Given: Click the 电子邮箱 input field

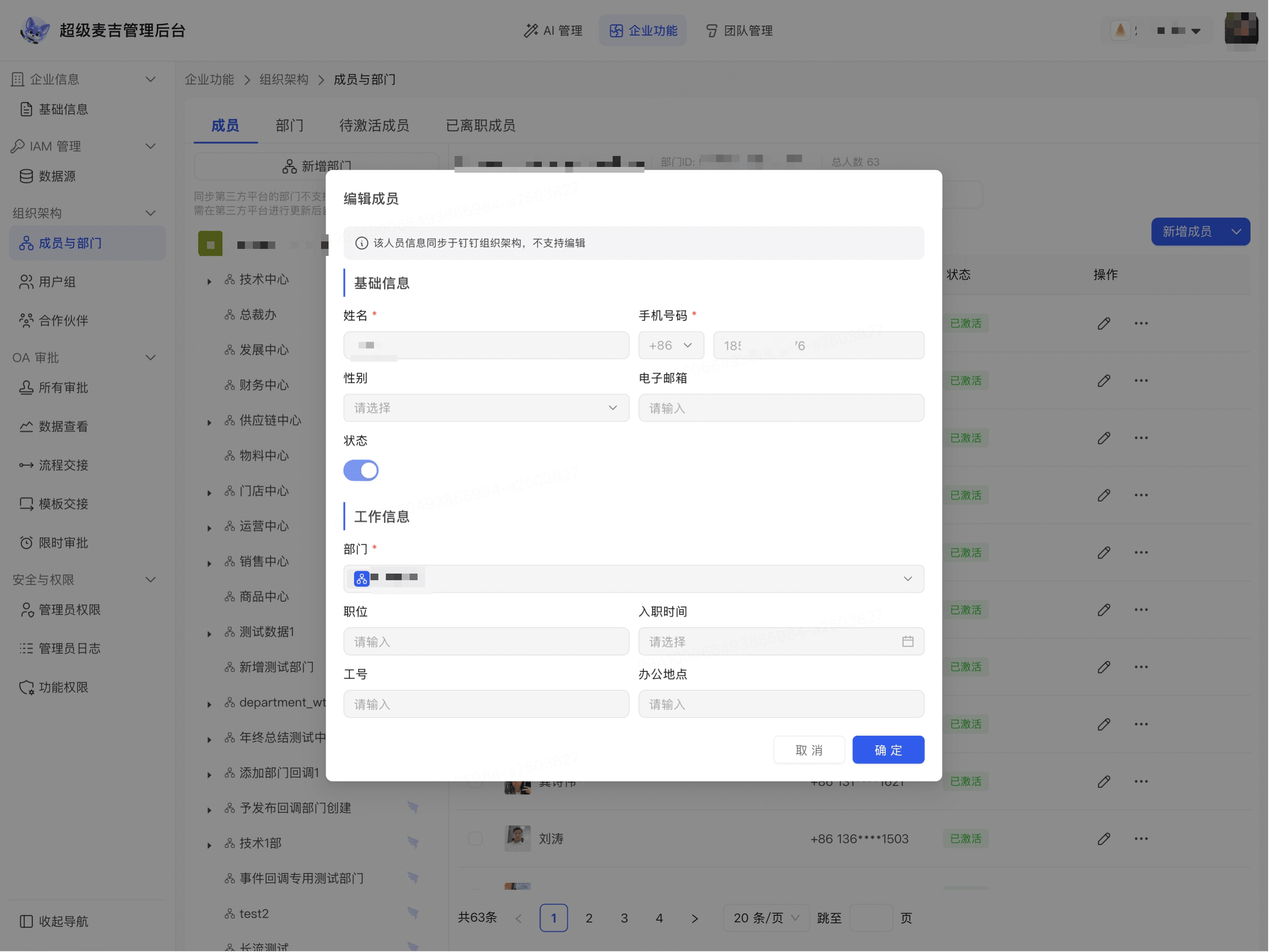Looking at the screenshot, I should point(781,408).
